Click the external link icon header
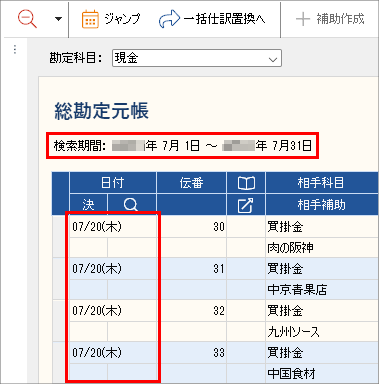This screenshot has width=379, height=384. point(246,205)
